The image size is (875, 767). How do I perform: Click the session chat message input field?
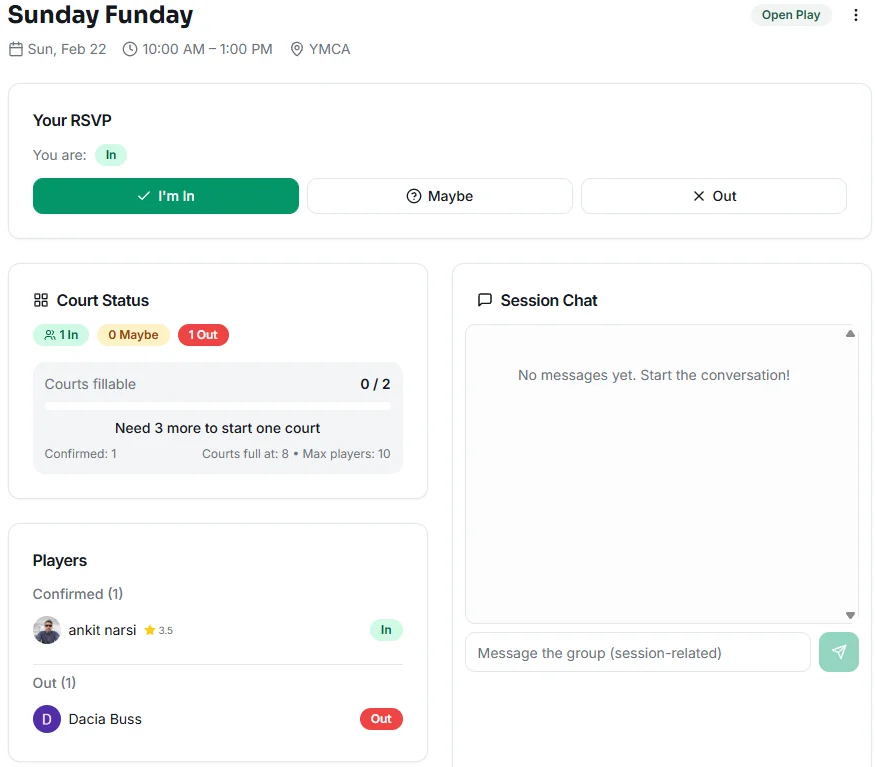[637, 651]
